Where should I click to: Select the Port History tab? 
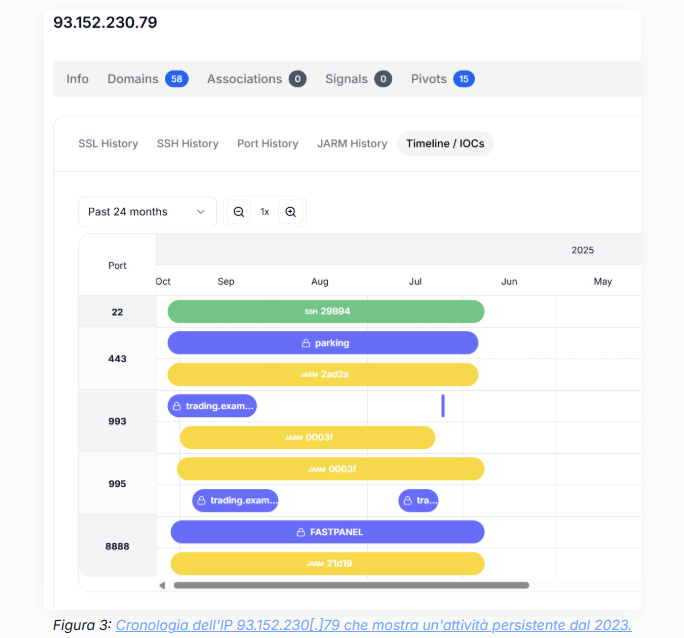point(267,144)
